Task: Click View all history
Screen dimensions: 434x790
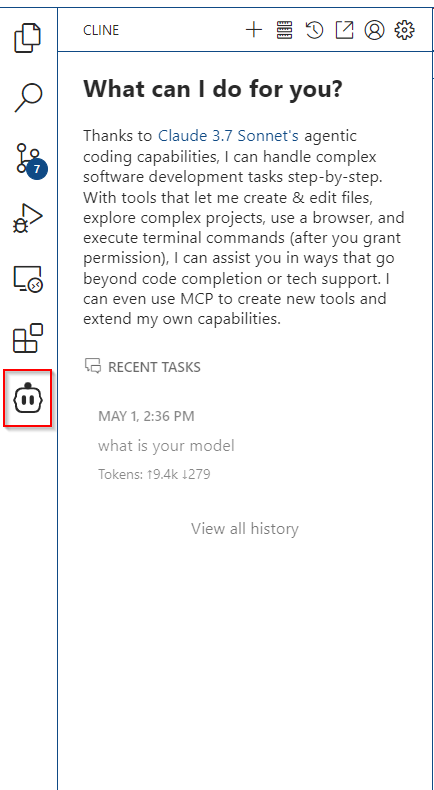Action: (x=245, y=529)
